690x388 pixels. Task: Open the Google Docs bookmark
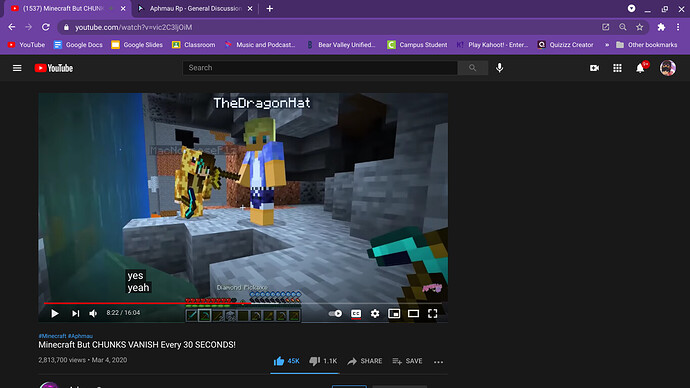pos(78,45)
